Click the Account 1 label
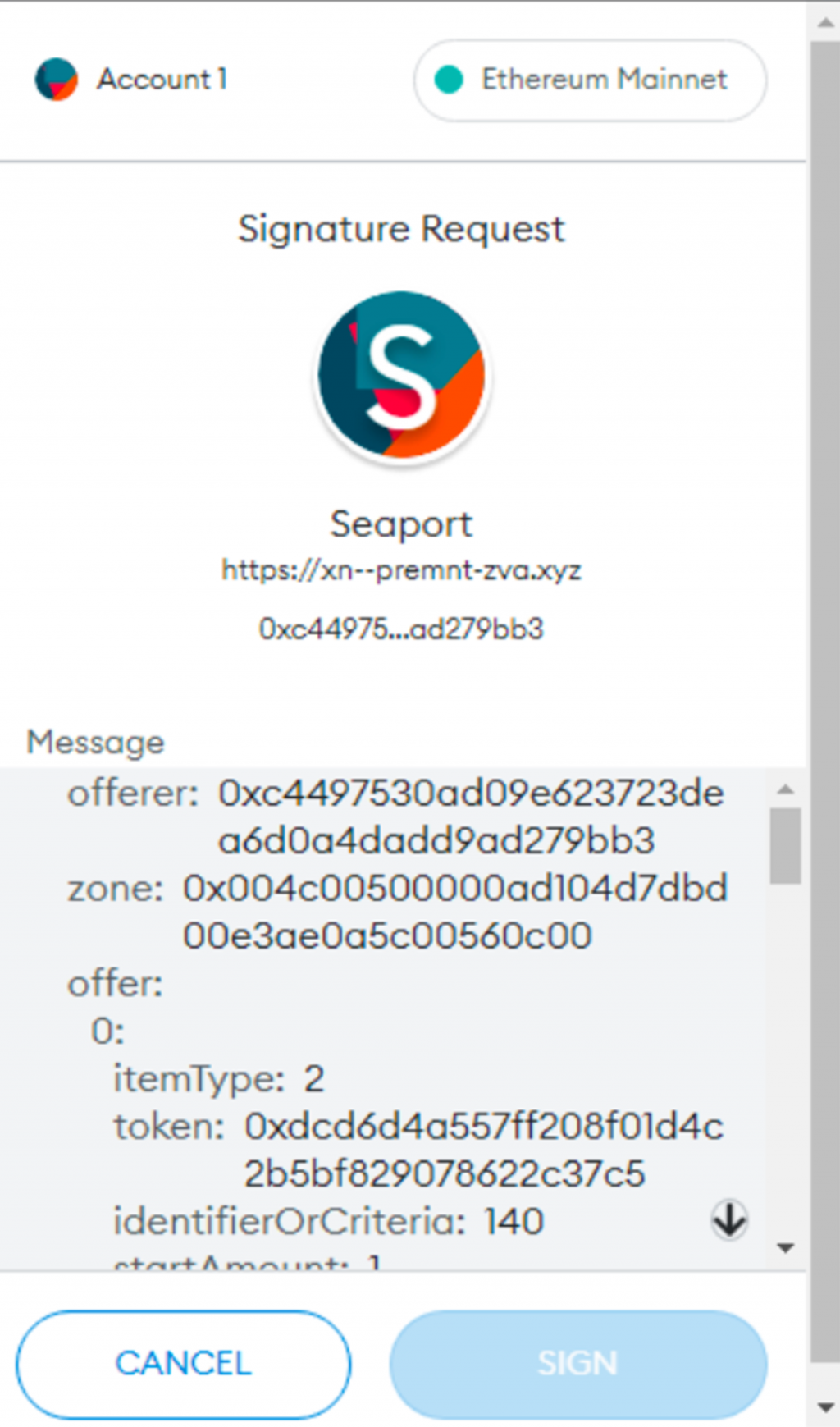The image size is (840, 1427). coord(162,80)
